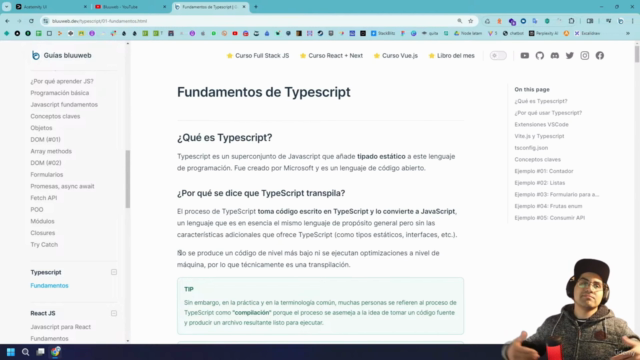Open the YouTube icon in header

(x=524, y=56)
